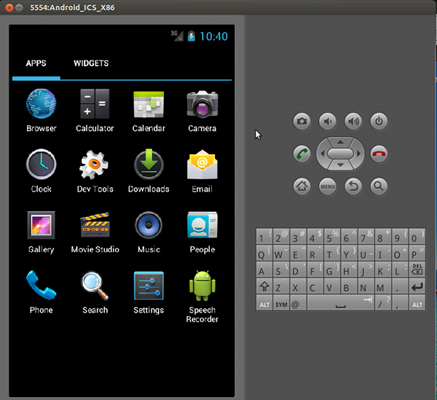Switch to the WIDGETS tab
The width and height of the screenshot is (437, 400).
(x=91, y=63)
